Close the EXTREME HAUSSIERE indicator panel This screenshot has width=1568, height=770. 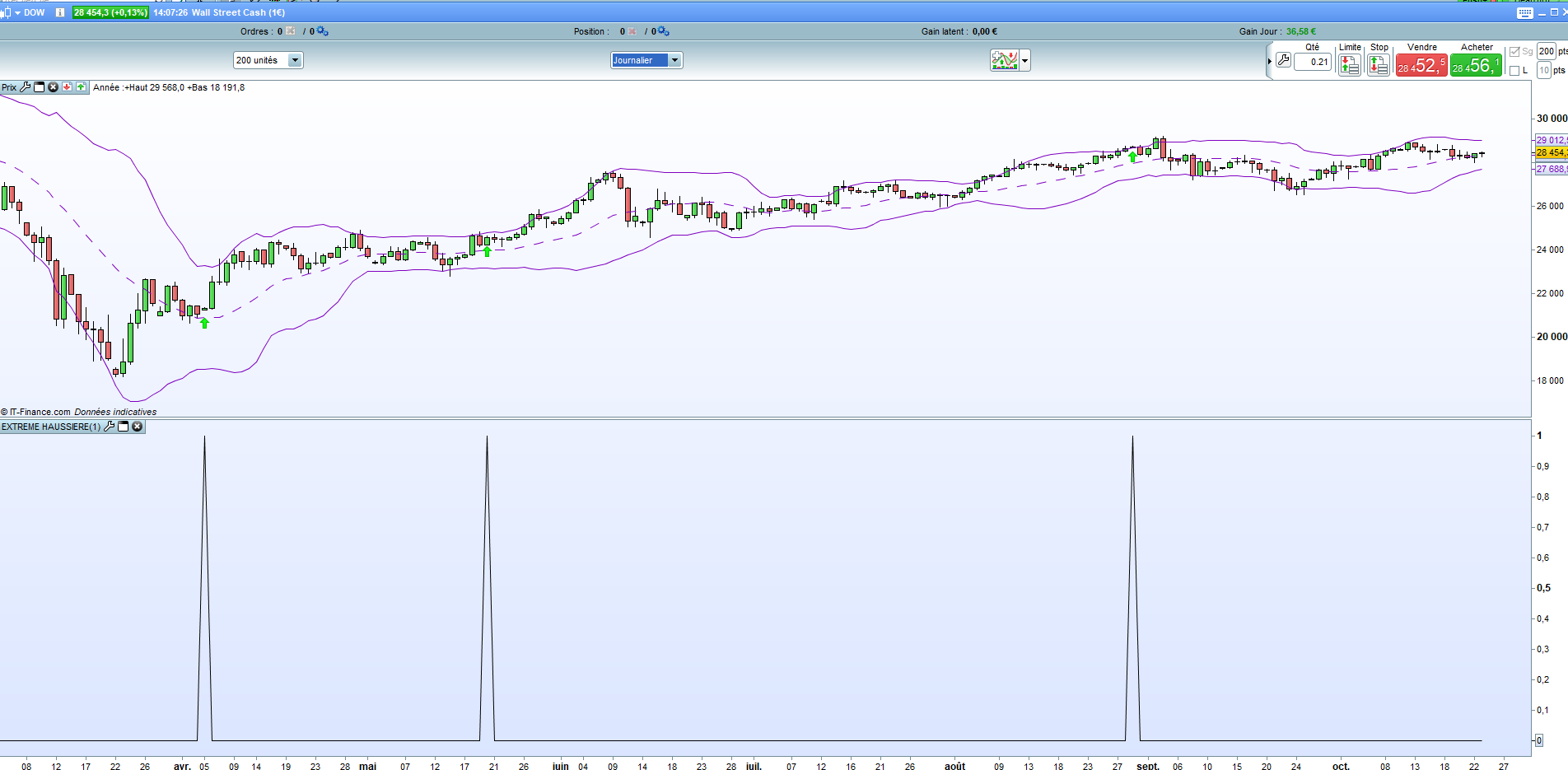138,426
